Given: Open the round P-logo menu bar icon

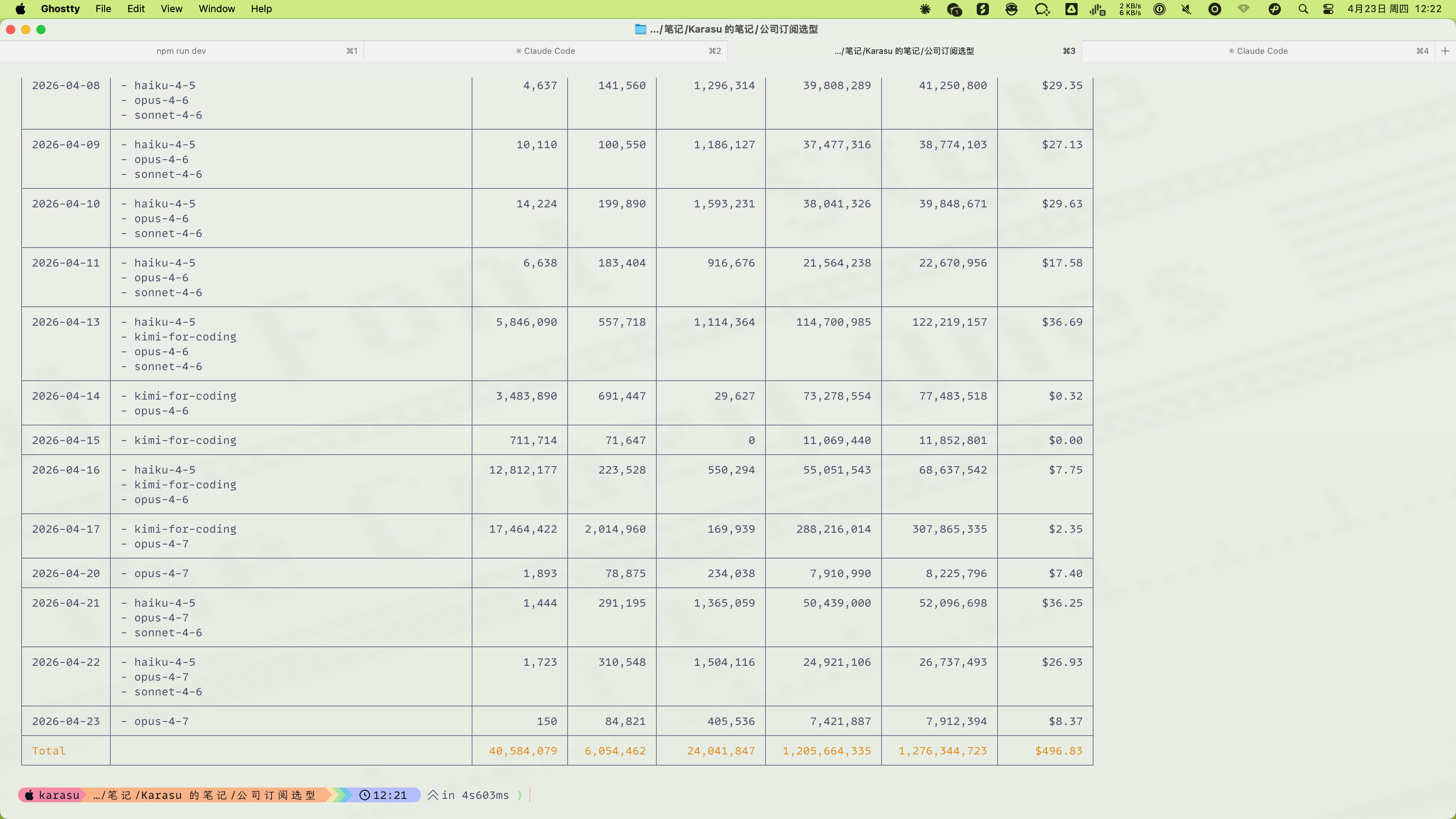Looking at the screenshot, I should click(1274, 9).
